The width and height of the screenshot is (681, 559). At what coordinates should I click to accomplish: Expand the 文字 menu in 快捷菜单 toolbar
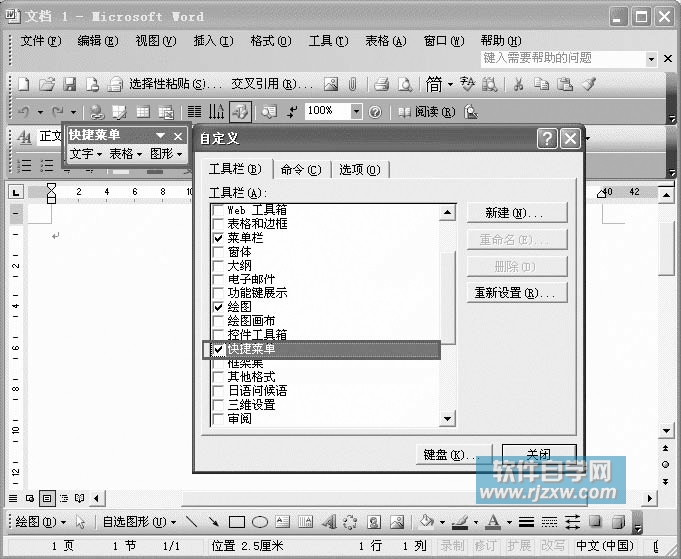point(86,154)
